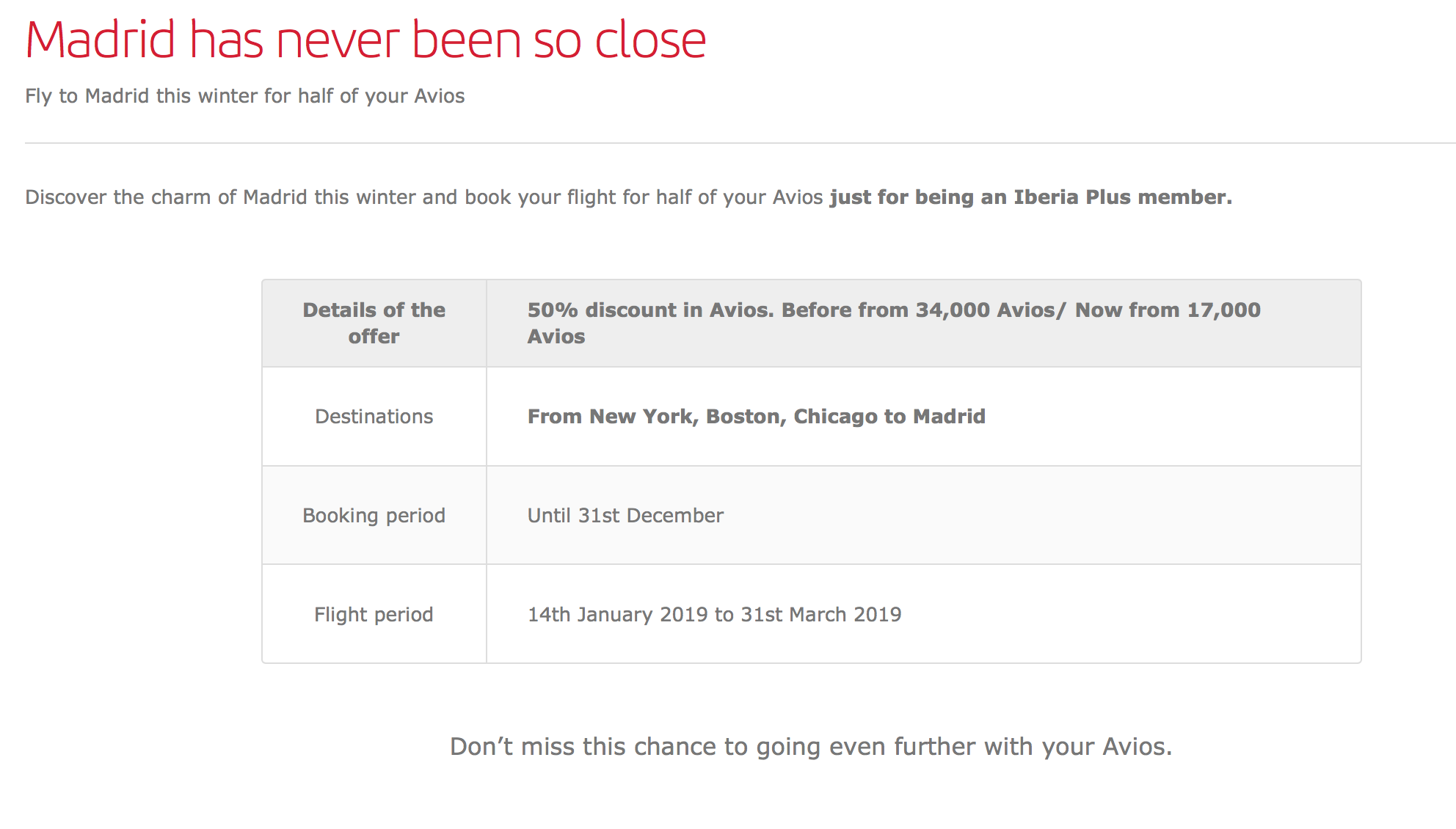The width and height of the screenshot is (1456, 829).
Task: Click 'Now from 17,000' in the offer header
Action: click(1168, 310)
